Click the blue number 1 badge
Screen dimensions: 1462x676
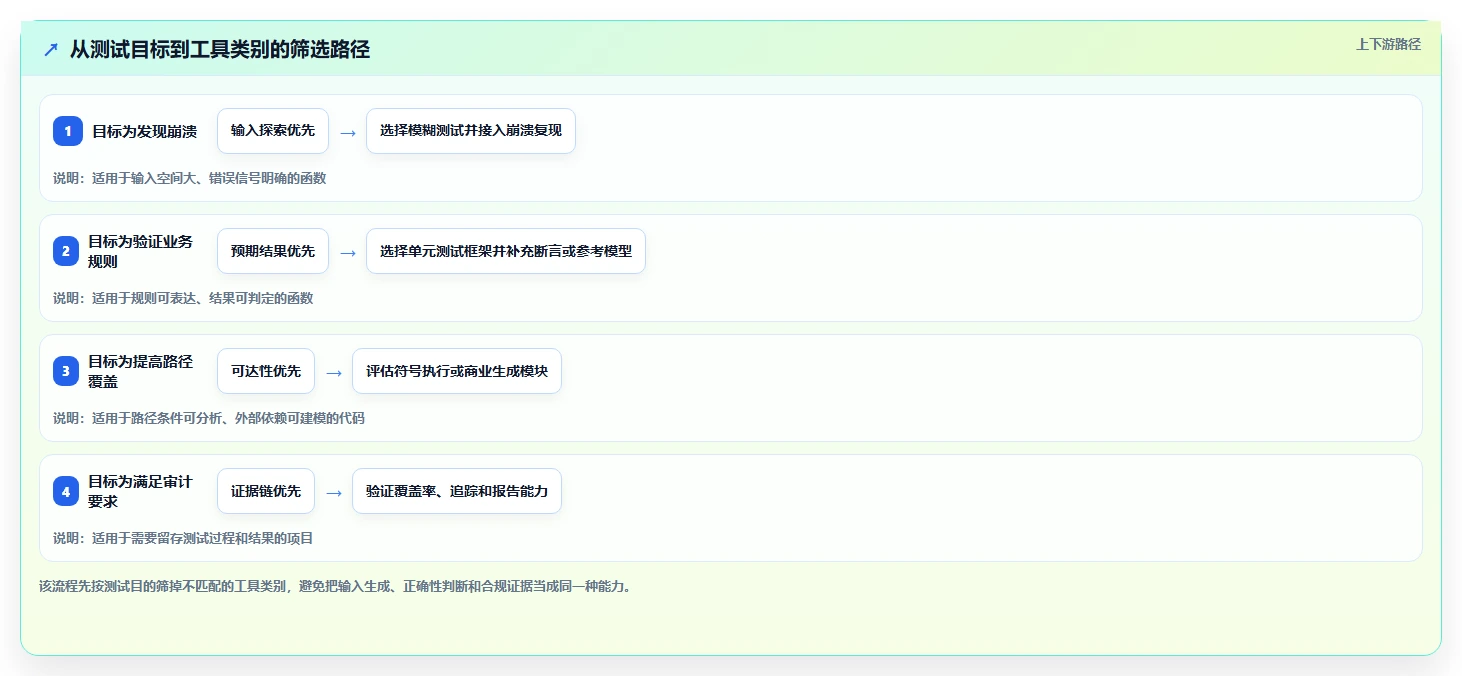pos(68,131)
